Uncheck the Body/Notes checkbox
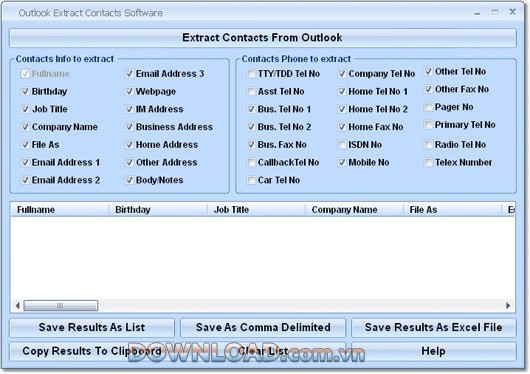 [x=129, y=180]
